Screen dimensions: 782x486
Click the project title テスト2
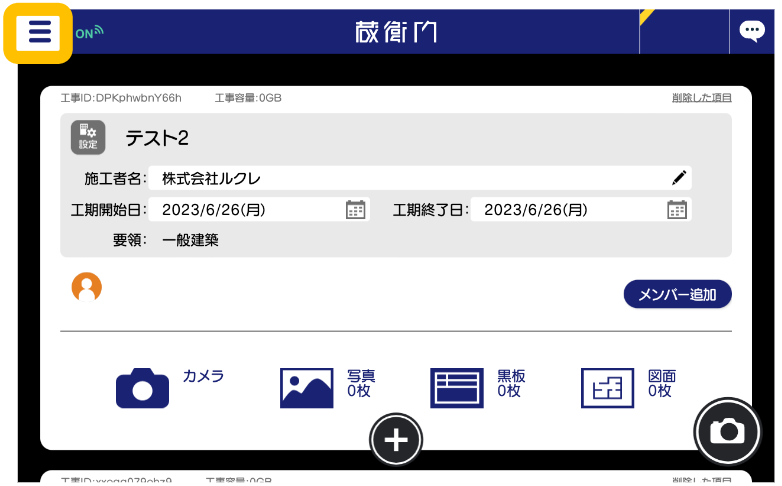point(157,138)
